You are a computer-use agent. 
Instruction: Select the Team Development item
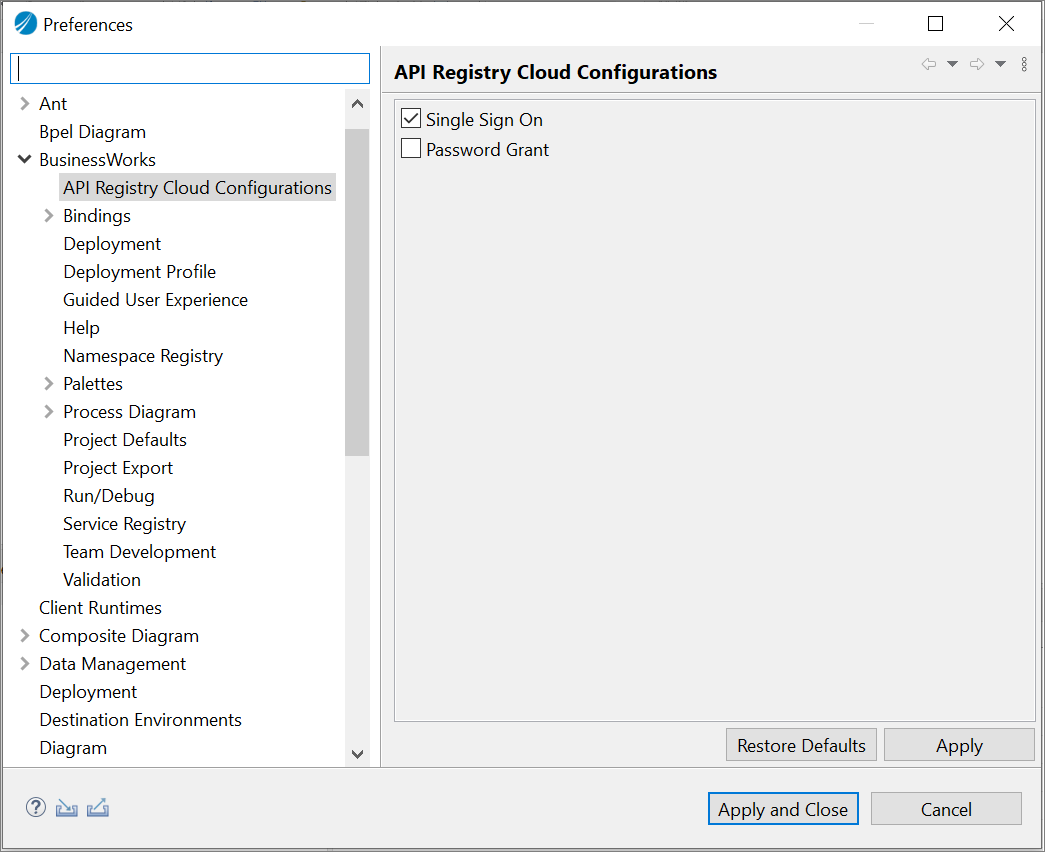(139, 552)
